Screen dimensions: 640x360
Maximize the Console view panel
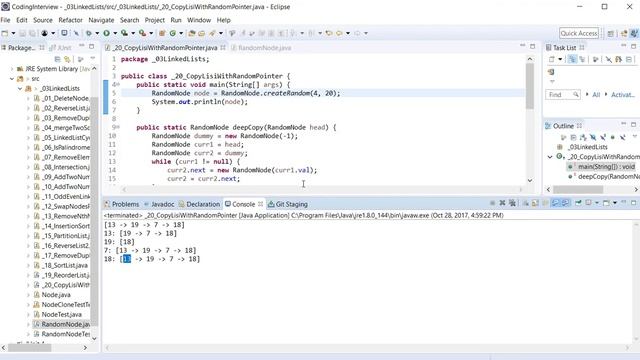633,203
